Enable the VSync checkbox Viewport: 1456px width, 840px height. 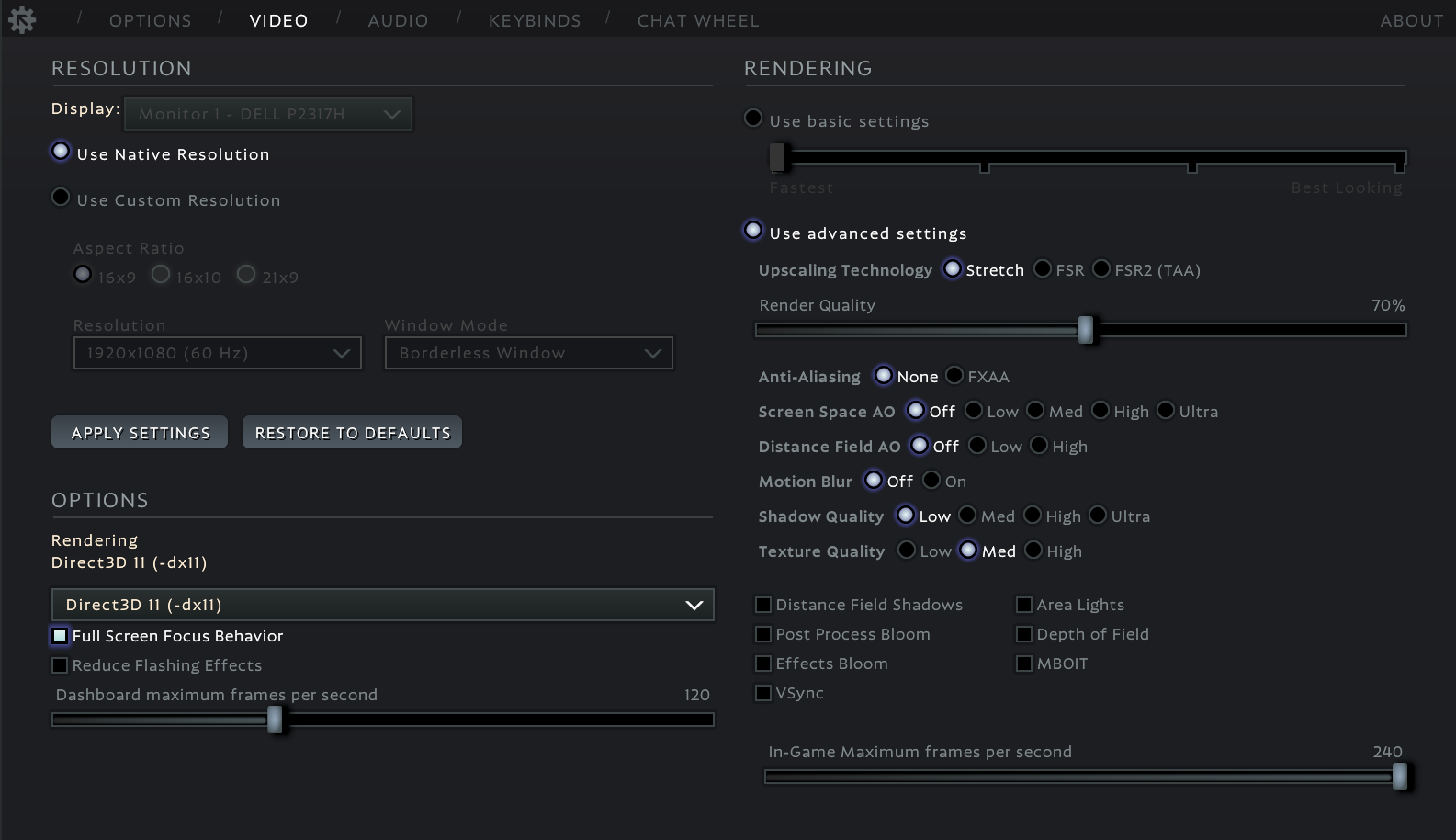763,693
